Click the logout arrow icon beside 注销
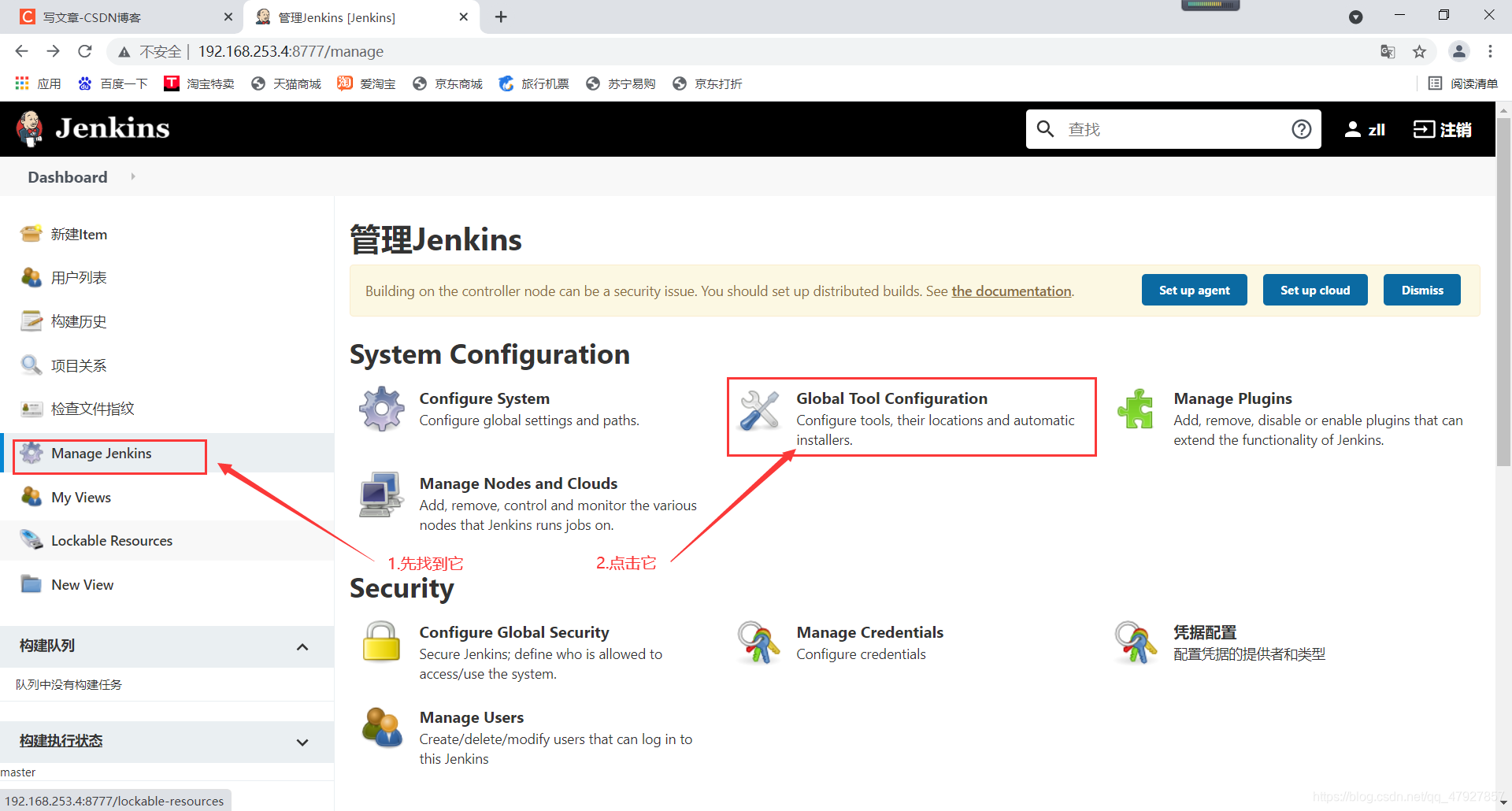The width and height of the screenshot is (1512, 811). coord(1424,129)
